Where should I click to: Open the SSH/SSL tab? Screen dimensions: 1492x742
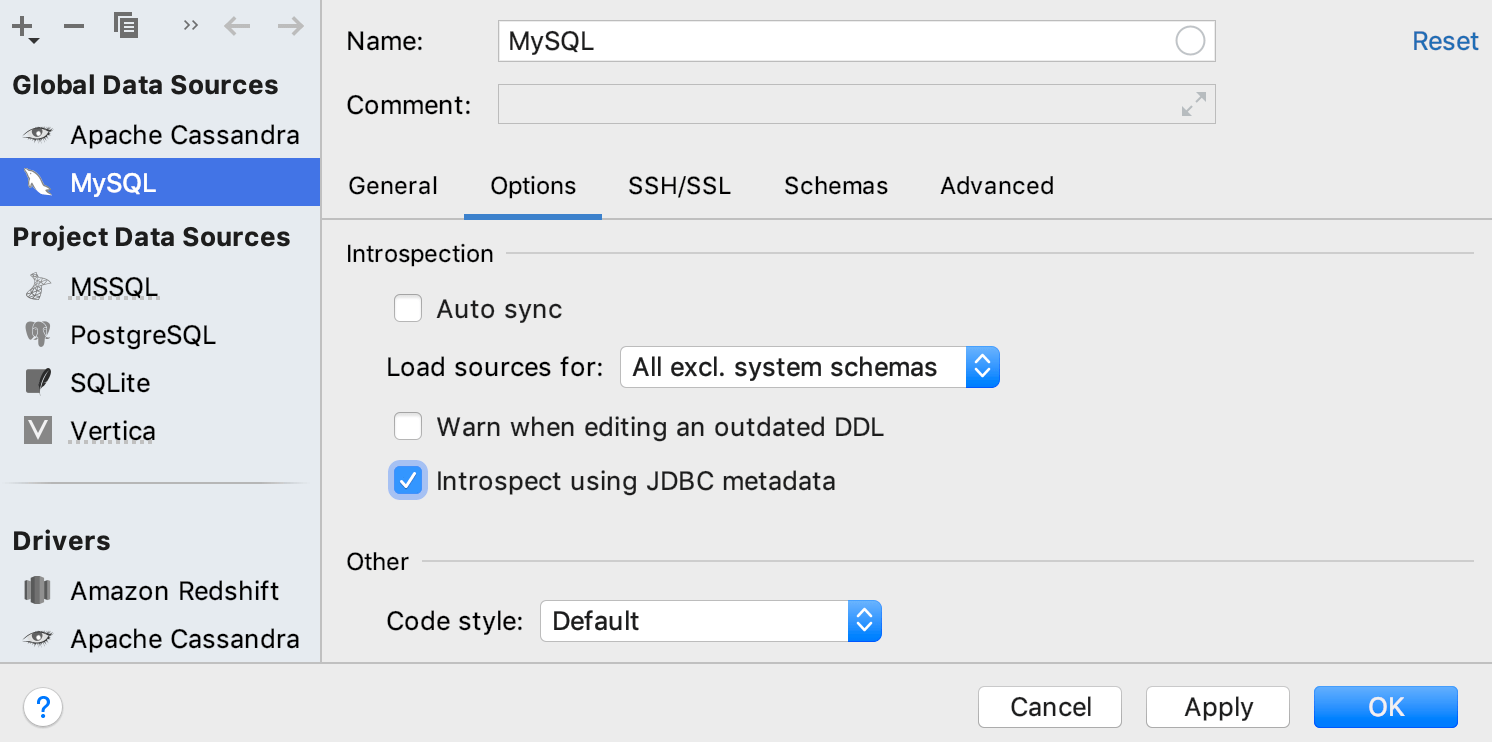[x=680, y=186]
